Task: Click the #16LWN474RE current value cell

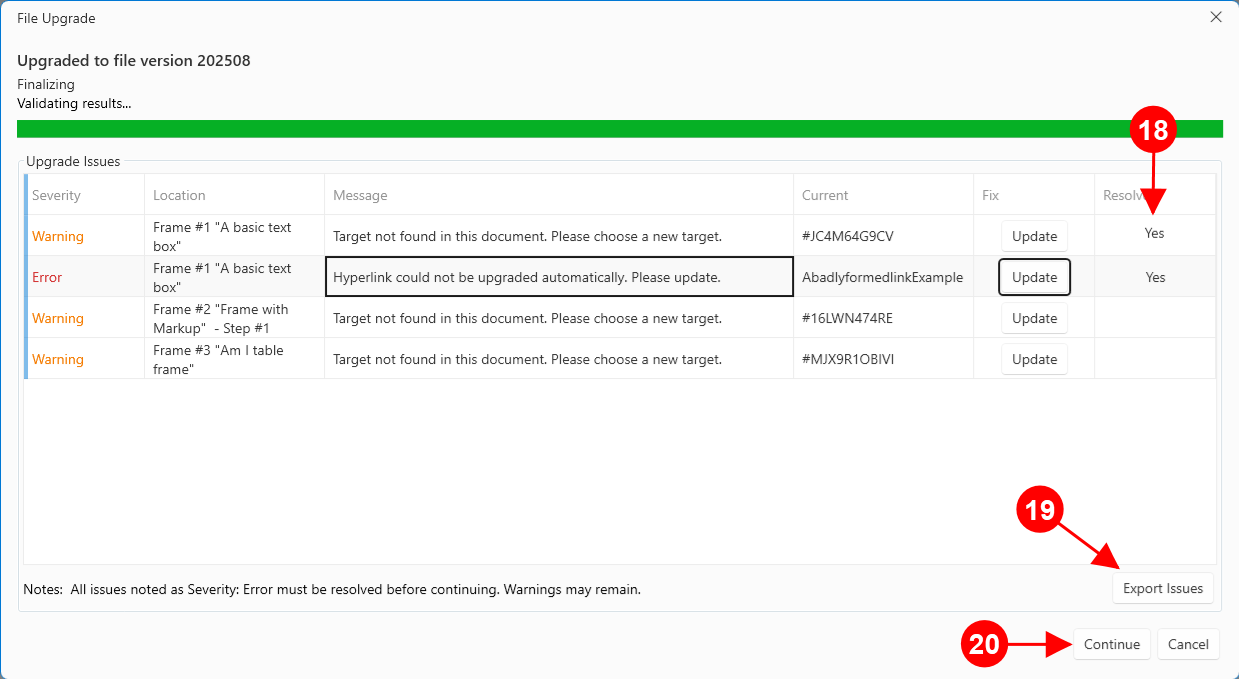Action: [848, 318]
